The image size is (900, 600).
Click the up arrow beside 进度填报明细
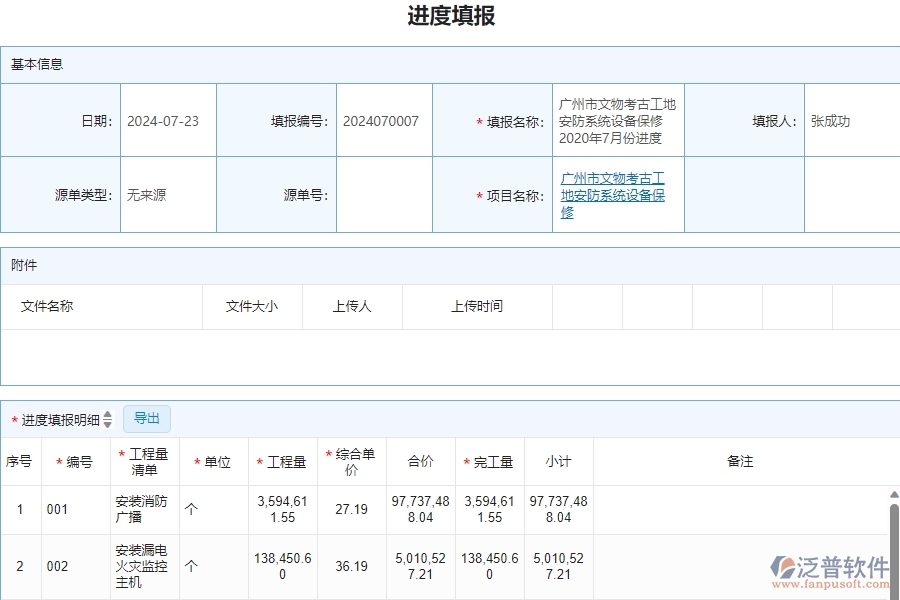(109, 415)
